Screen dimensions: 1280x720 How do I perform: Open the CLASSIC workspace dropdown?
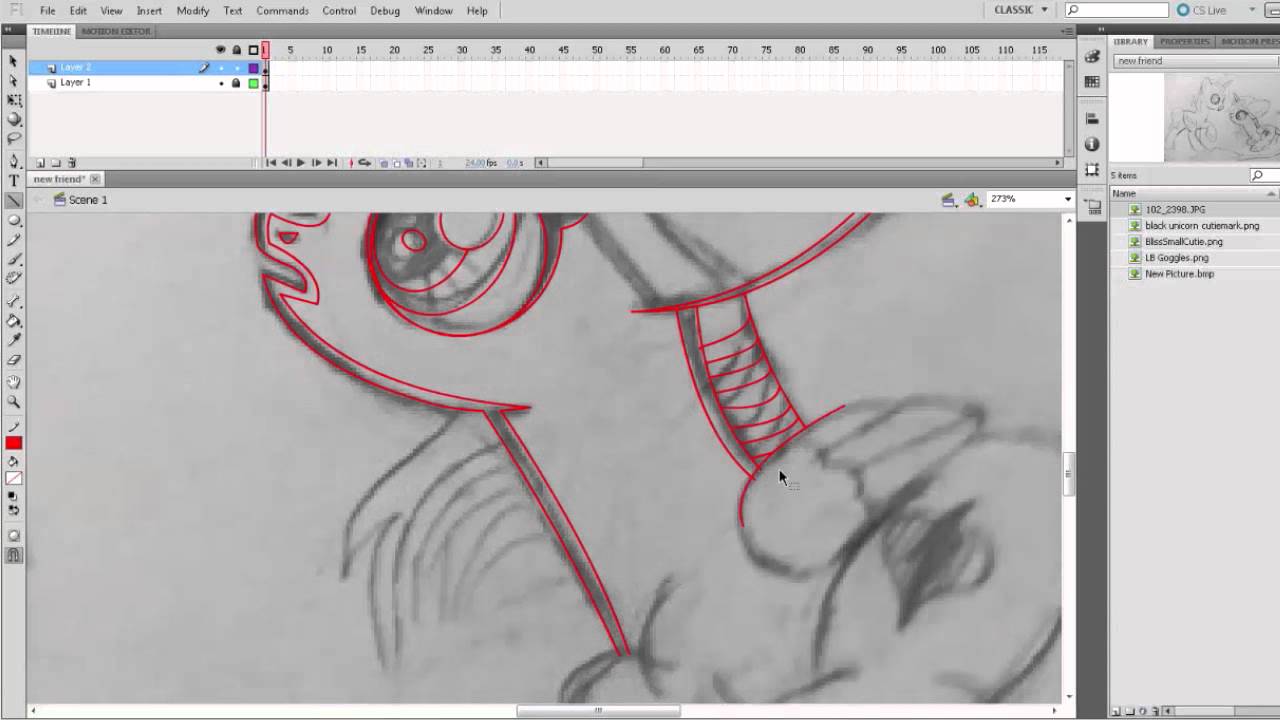click(1021, 10)
